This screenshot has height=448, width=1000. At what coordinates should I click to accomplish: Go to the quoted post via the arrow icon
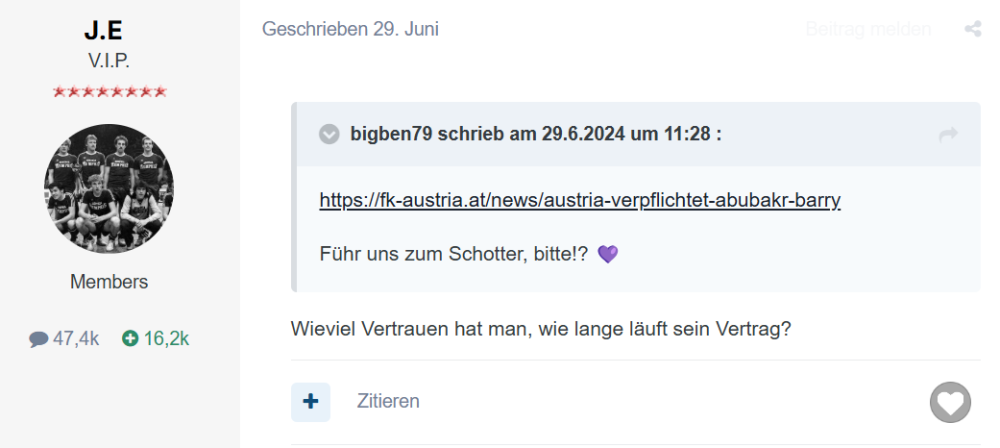pos(948,134)
